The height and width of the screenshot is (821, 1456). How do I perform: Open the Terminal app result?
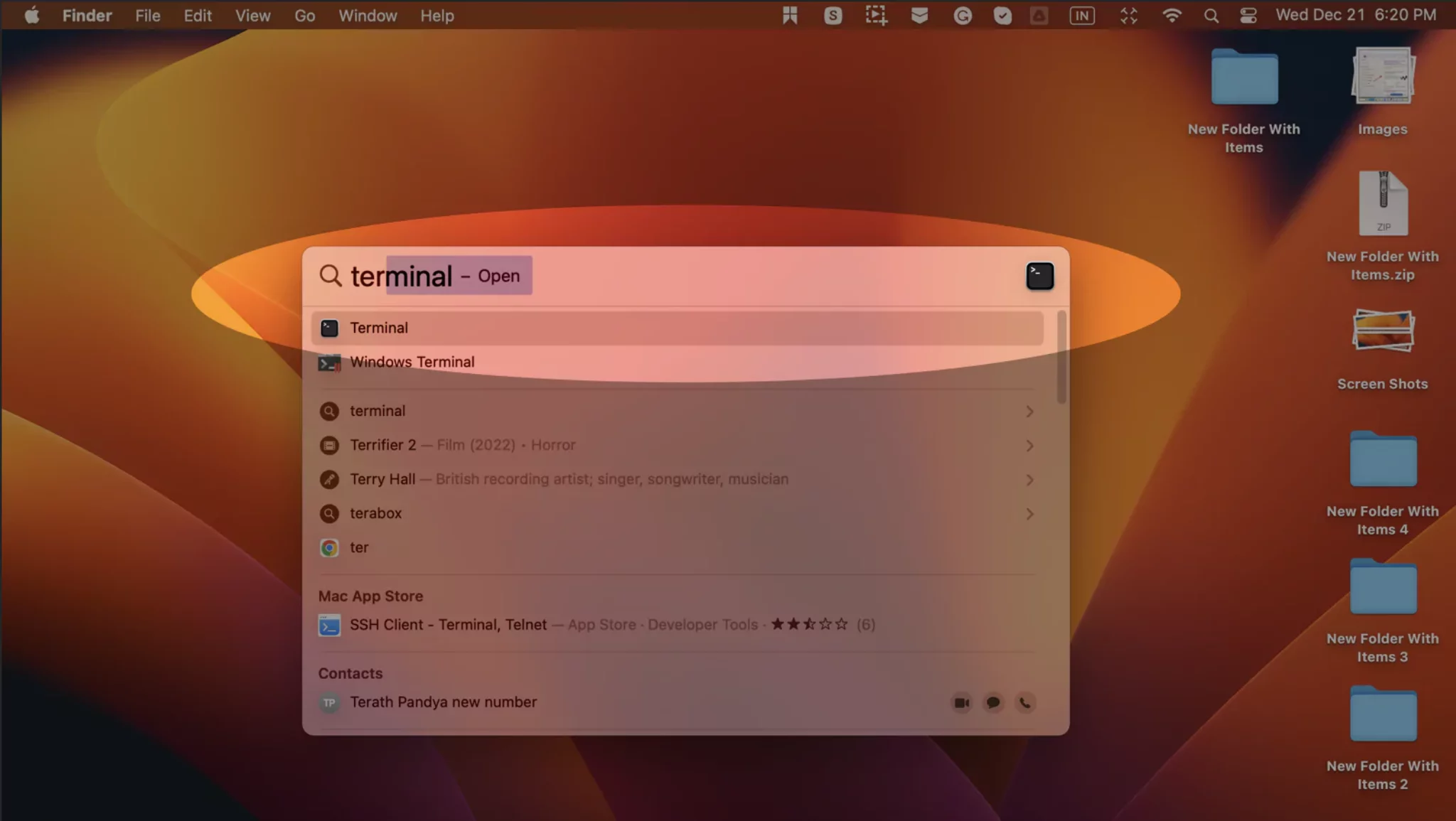click(677, 328)
